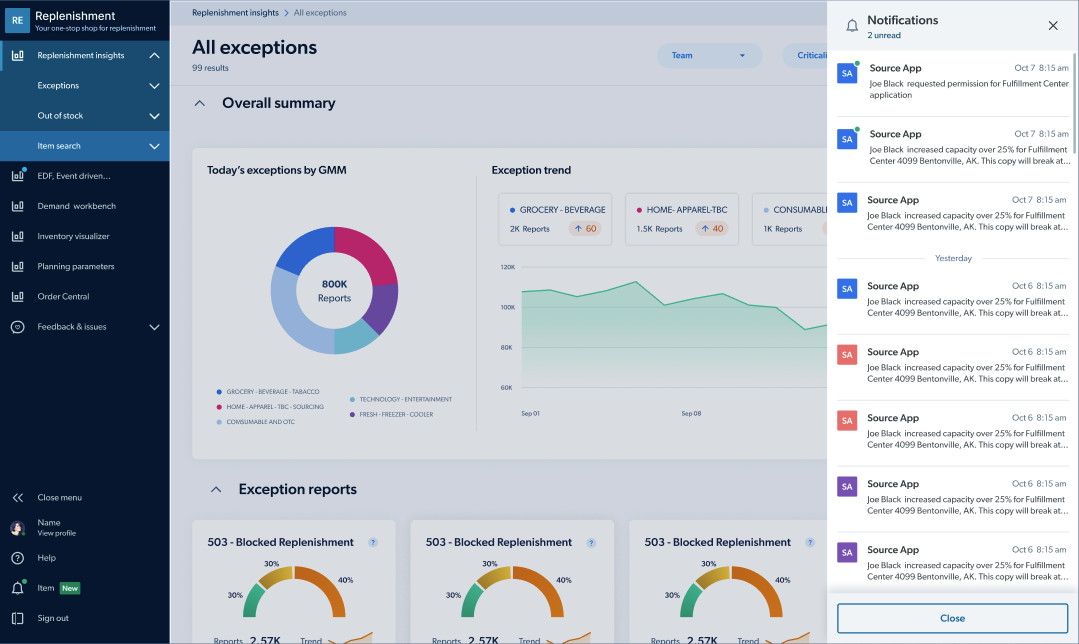Click the GROCERY - BEVERAGE - TABACCO legend entry
Screen dimensions: 1079x644
(x=268, y=391)
